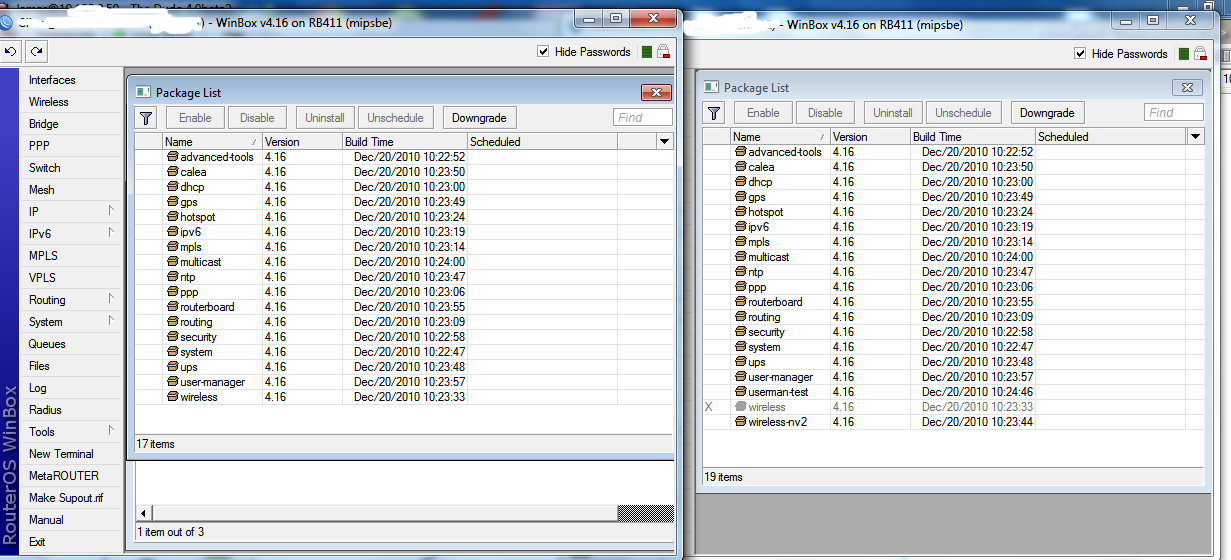Sort by Name column in left Package List
This screenshot has height=560, width=1231.
pyautogui.click(x=212, y=142)
